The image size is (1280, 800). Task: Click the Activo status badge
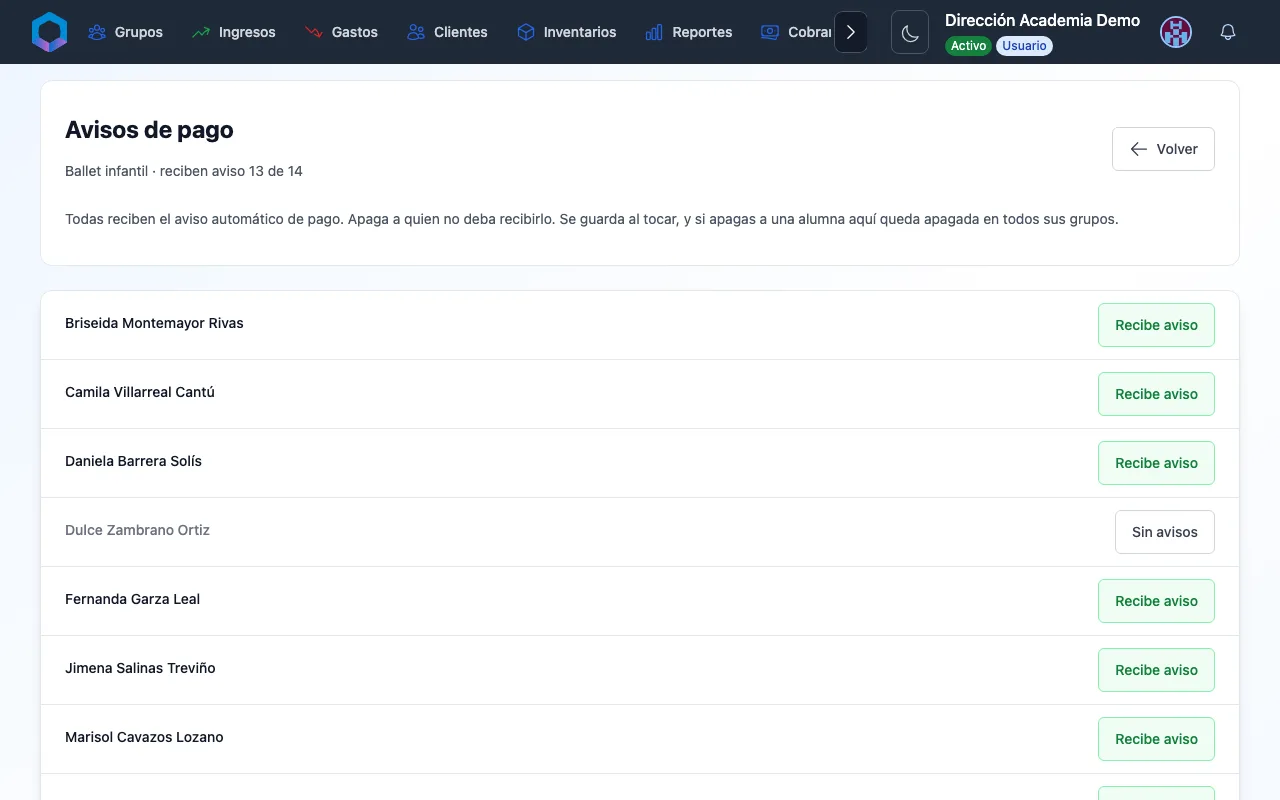(968, 46)
